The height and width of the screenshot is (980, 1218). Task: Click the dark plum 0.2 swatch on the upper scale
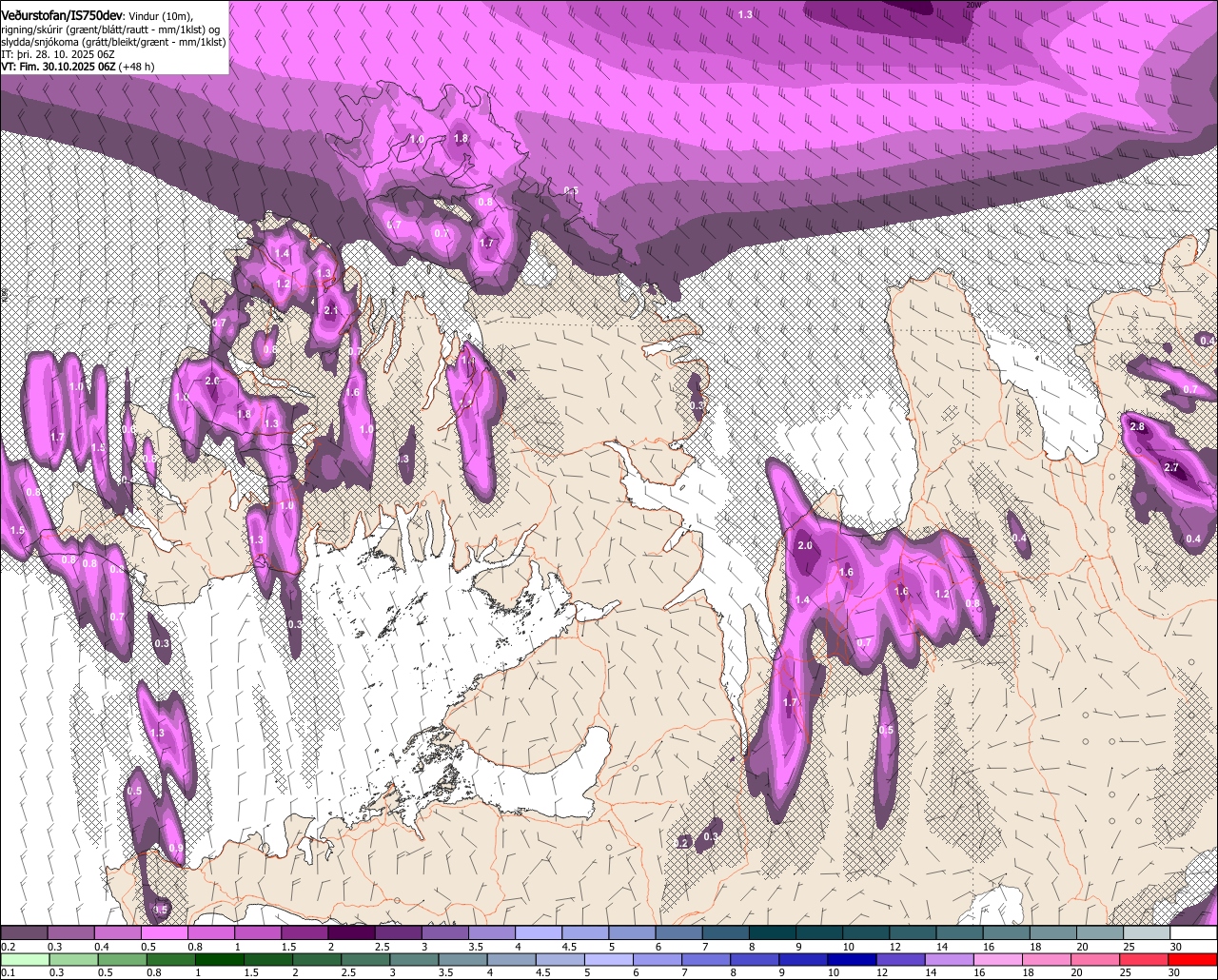pyautogui.click(x=24, y=933)
